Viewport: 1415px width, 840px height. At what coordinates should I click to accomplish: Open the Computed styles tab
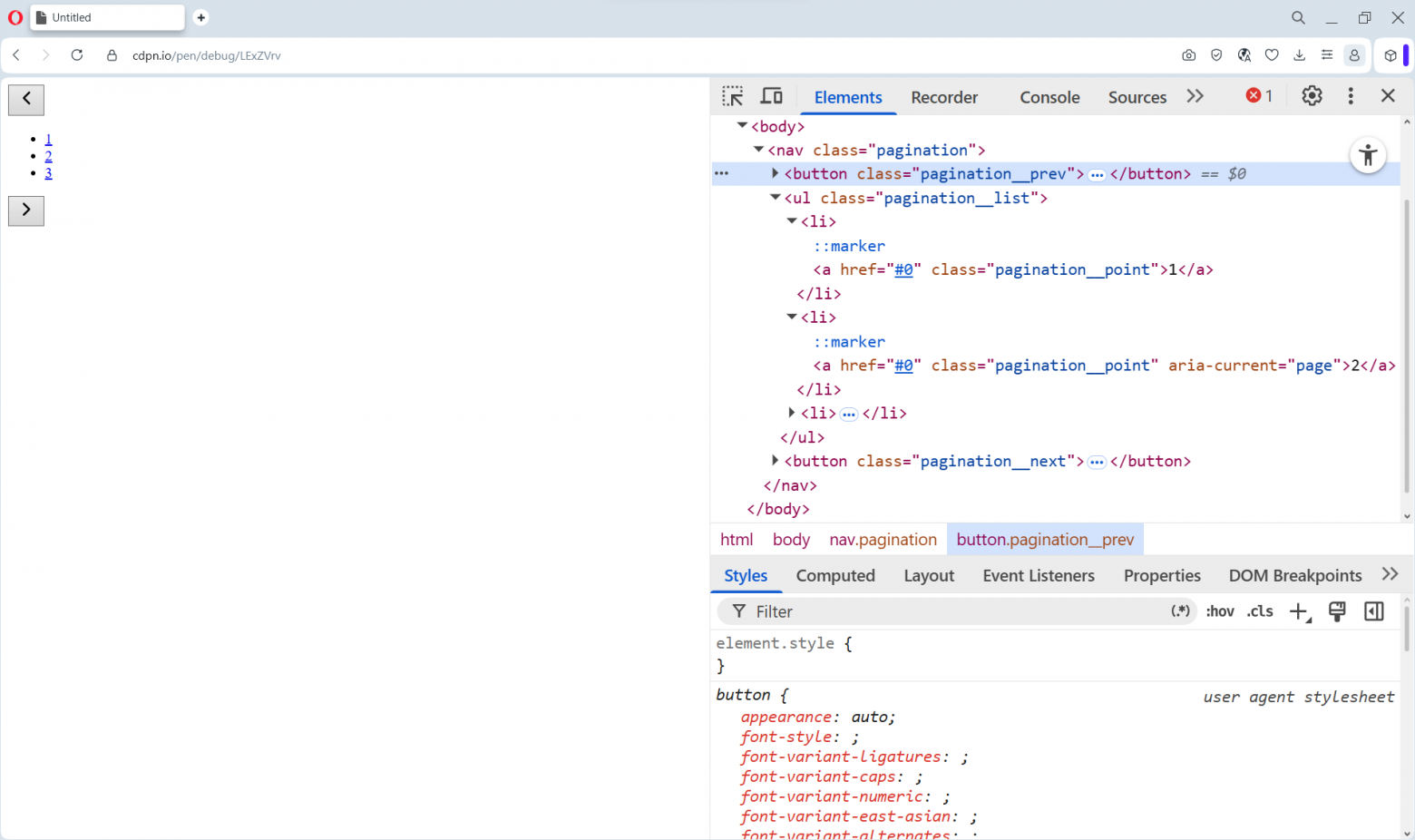click(x=835, y=575)
